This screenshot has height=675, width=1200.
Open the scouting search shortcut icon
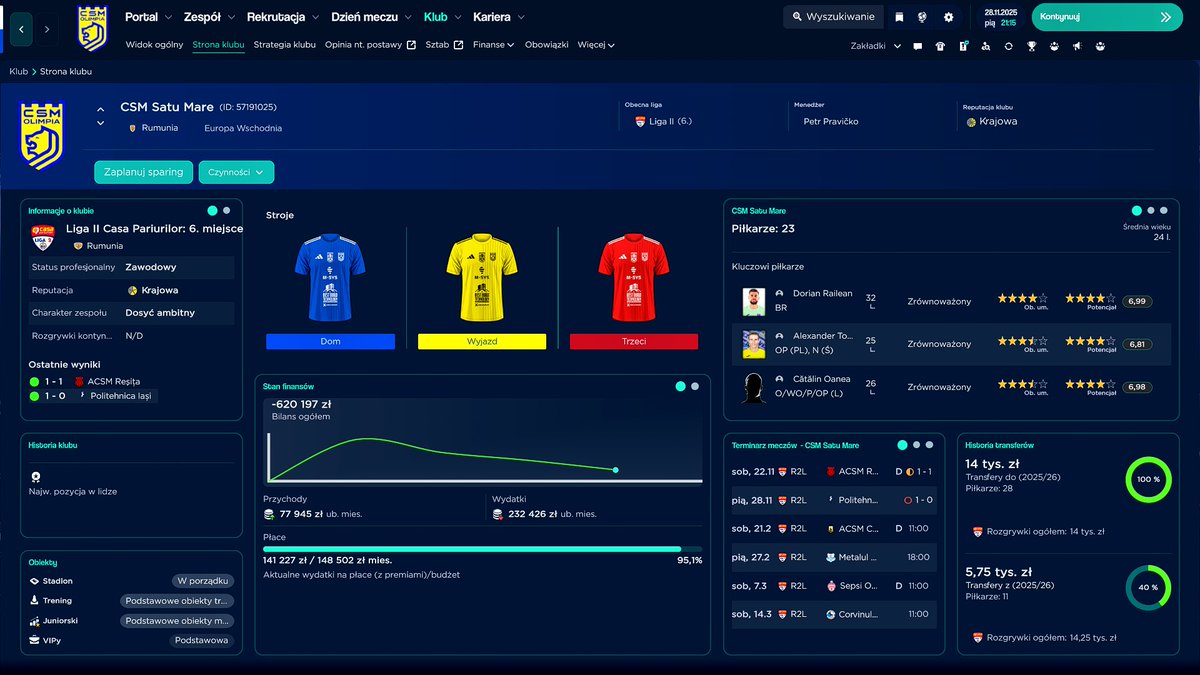986,46
